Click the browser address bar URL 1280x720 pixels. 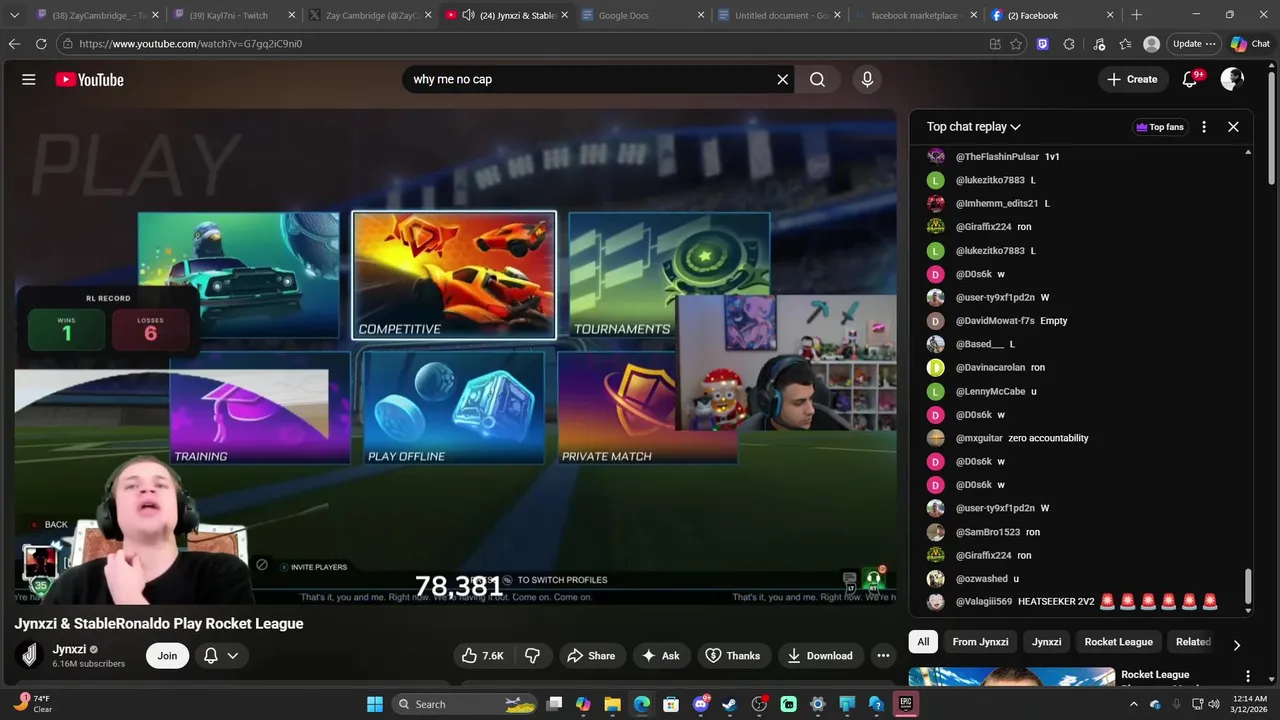pyautogui.click(x=190, y=44)
